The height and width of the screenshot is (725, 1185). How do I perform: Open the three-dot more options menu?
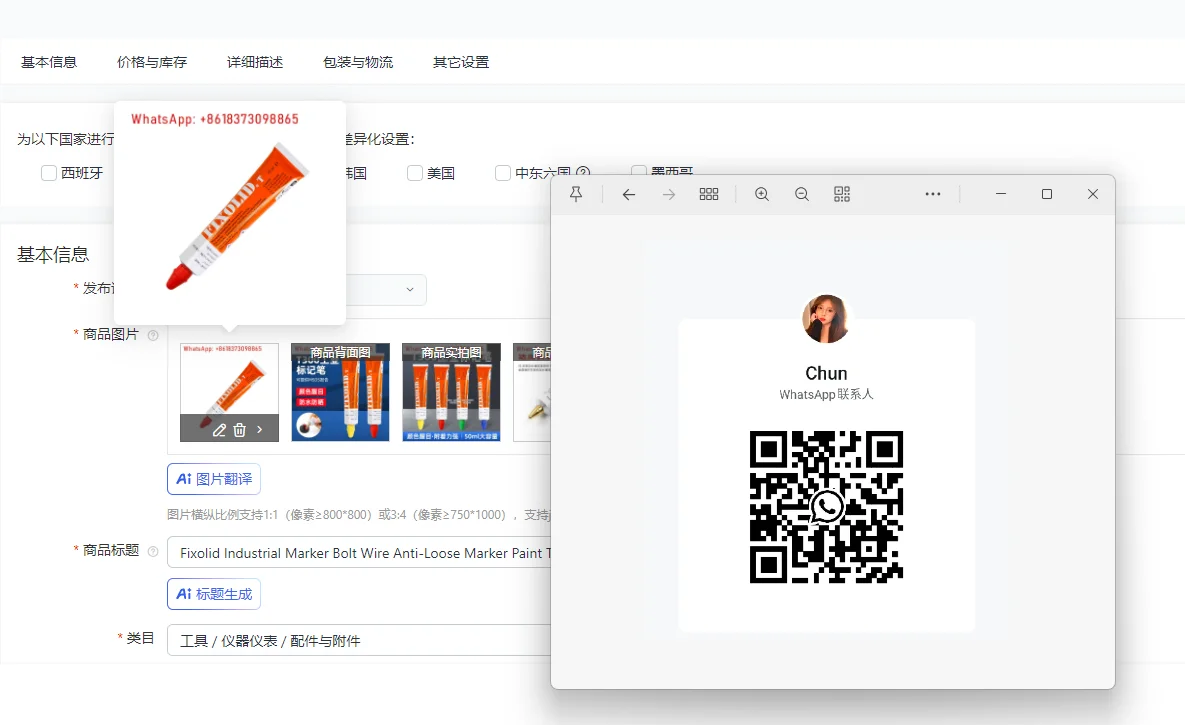point(933,194)
